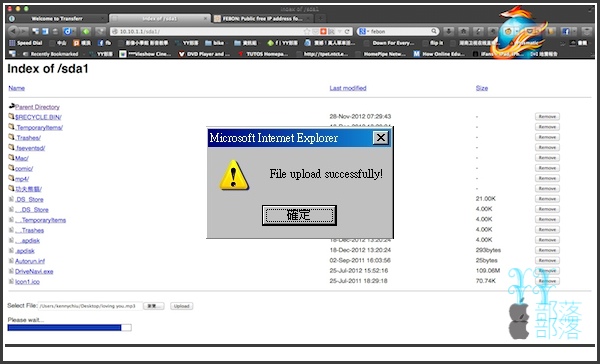This screenshot has height=364, width=600.
Task: Open the fb bookmark
Action: click(x=104, y=43)
